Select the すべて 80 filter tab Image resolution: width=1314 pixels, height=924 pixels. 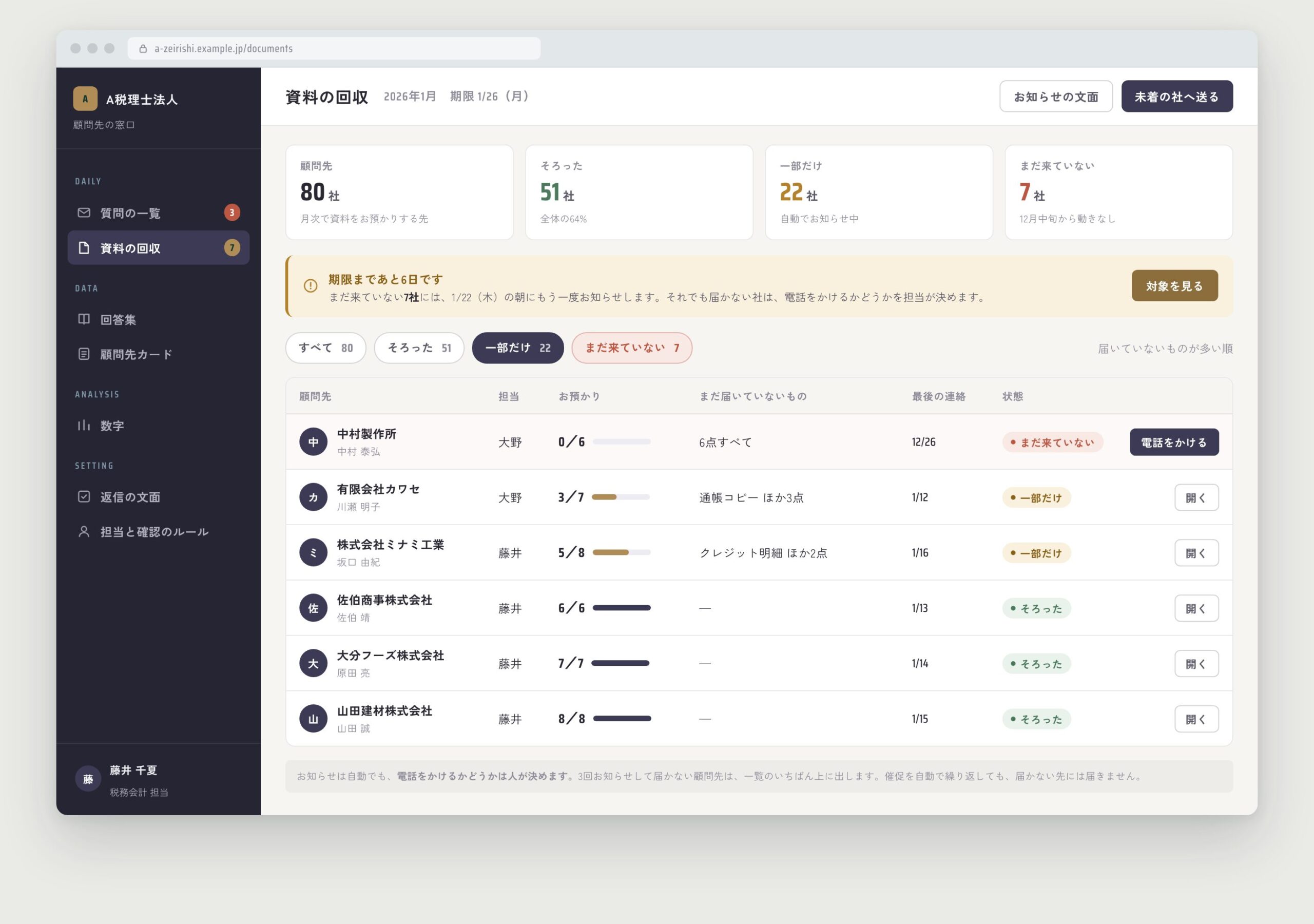(x=325, y=348)
